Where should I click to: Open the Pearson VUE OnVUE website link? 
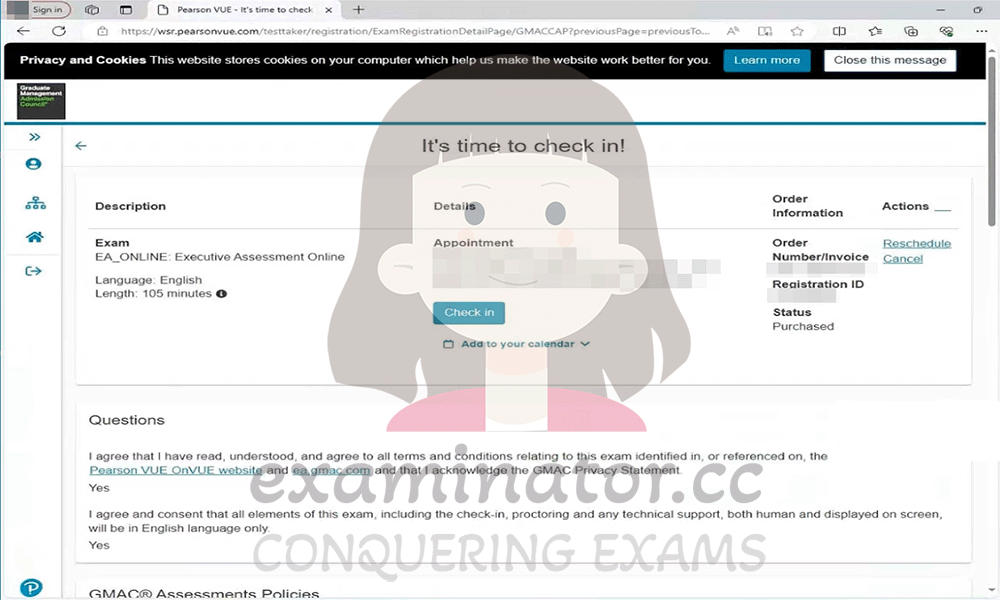175,470
